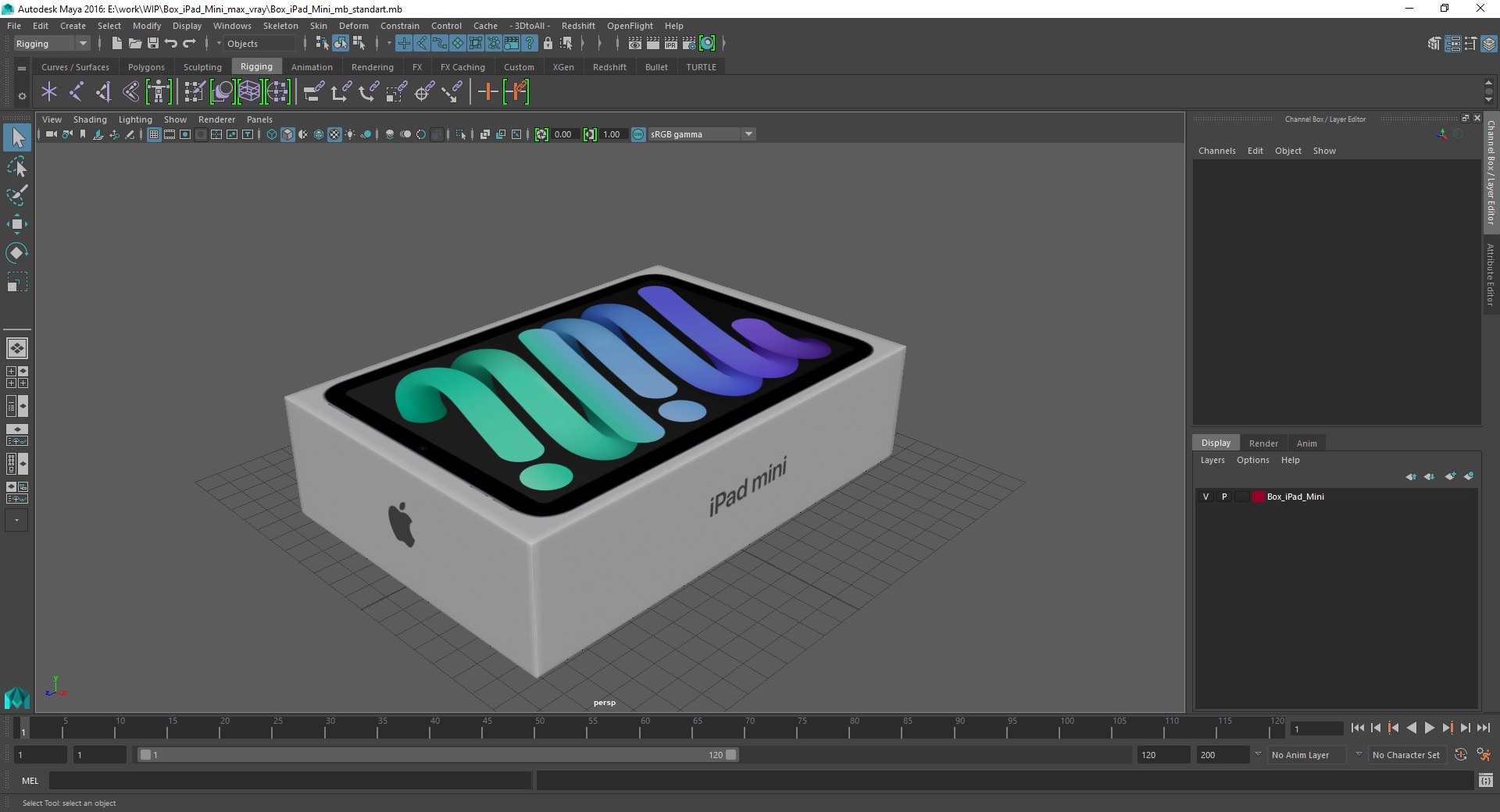Click the Set Key shelf icon

(x=488, y=92)
